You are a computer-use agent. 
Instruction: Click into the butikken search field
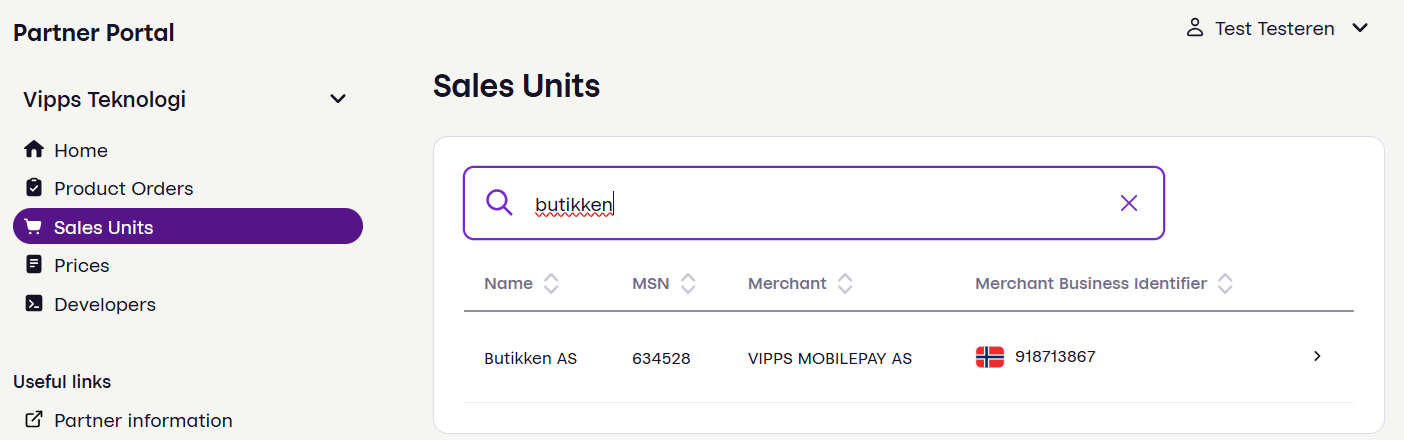tap(820, 204)
